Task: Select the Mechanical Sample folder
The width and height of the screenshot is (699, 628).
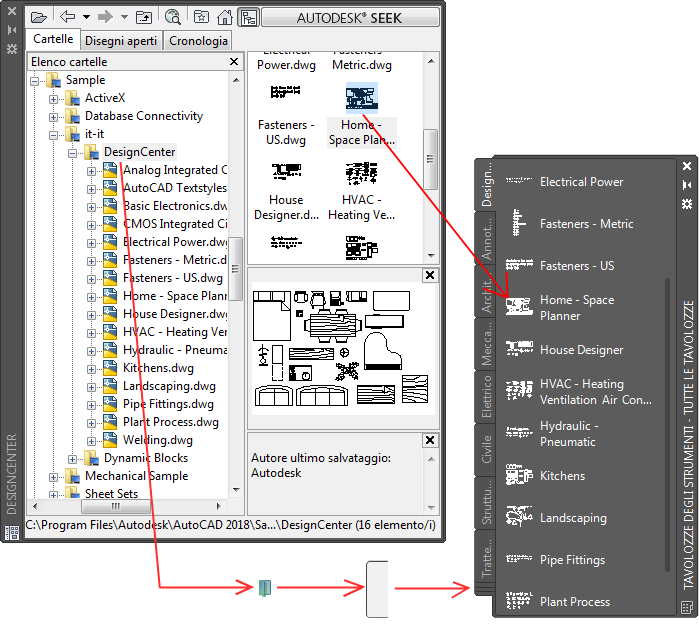Action: 136,476
